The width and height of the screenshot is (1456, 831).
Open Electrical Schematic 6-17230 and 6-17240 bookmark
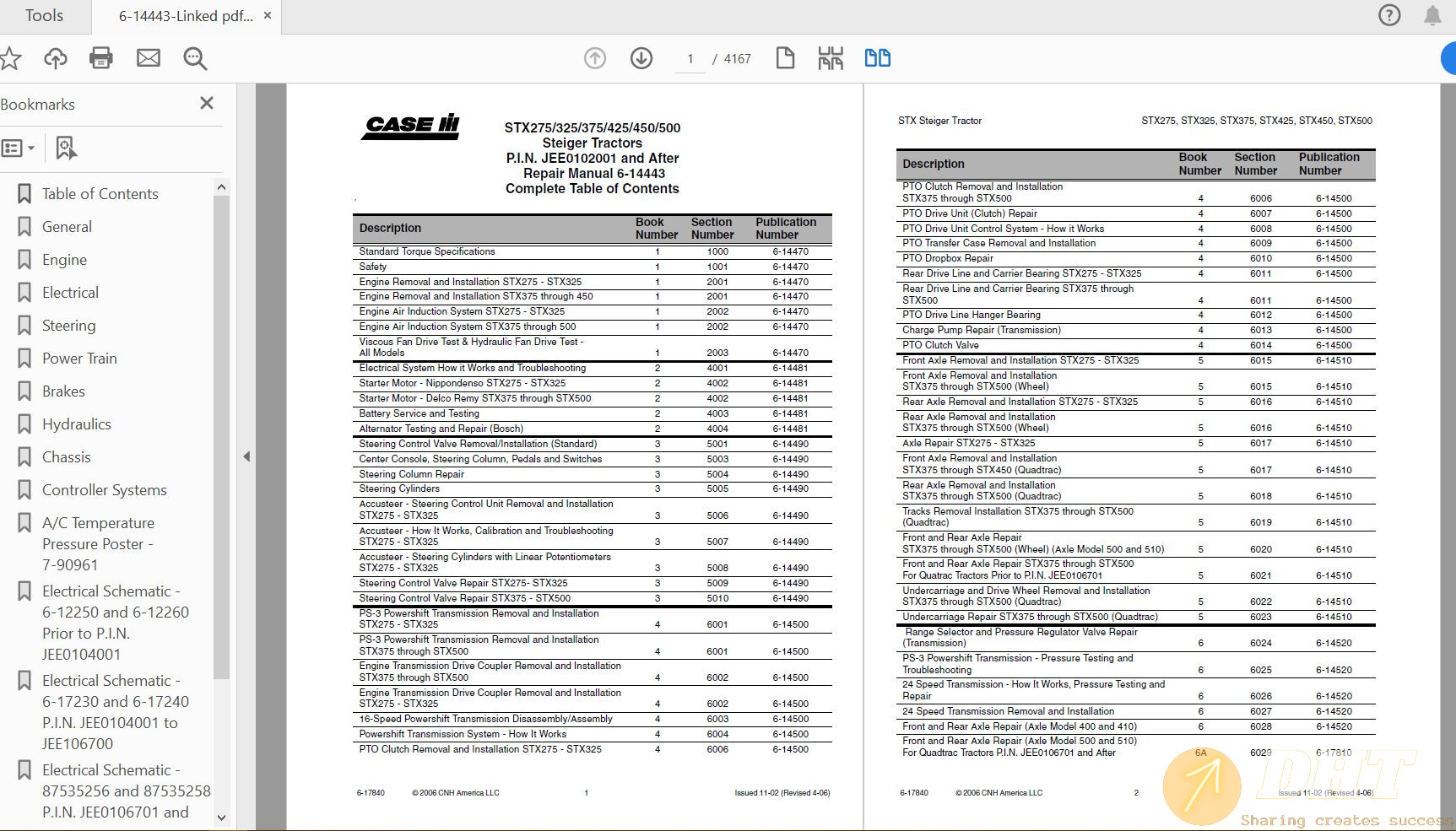coord(116,712)
